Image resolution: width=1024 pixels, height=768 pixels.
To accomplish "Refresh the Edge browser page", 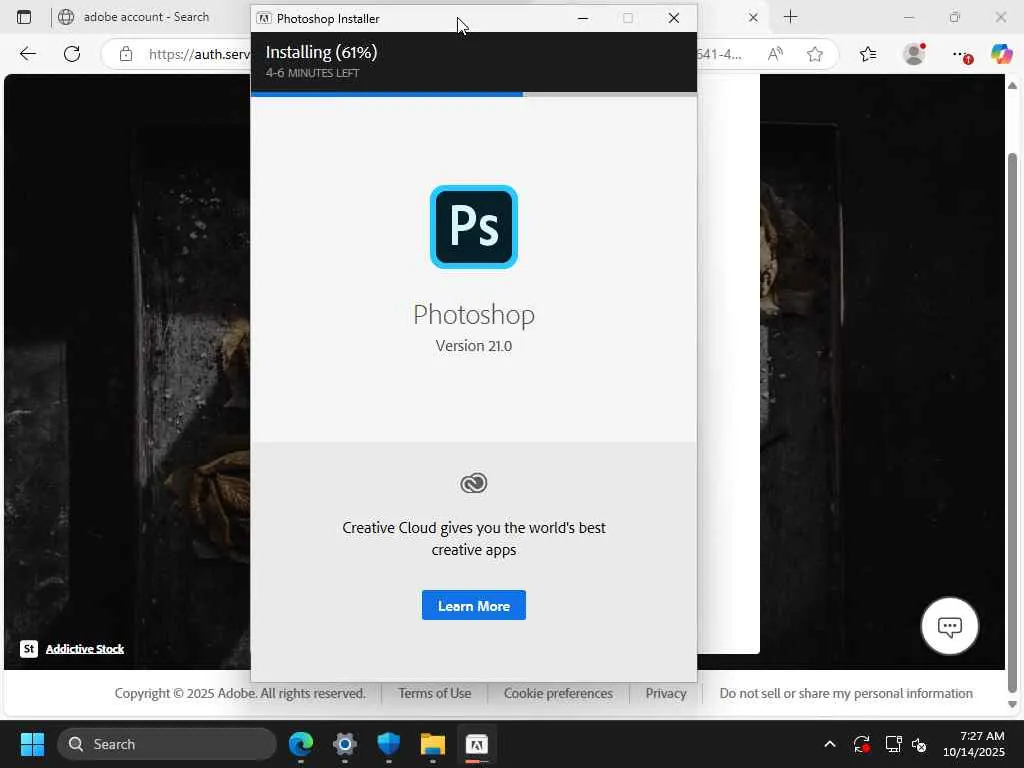I will click(x=72, y=54).
